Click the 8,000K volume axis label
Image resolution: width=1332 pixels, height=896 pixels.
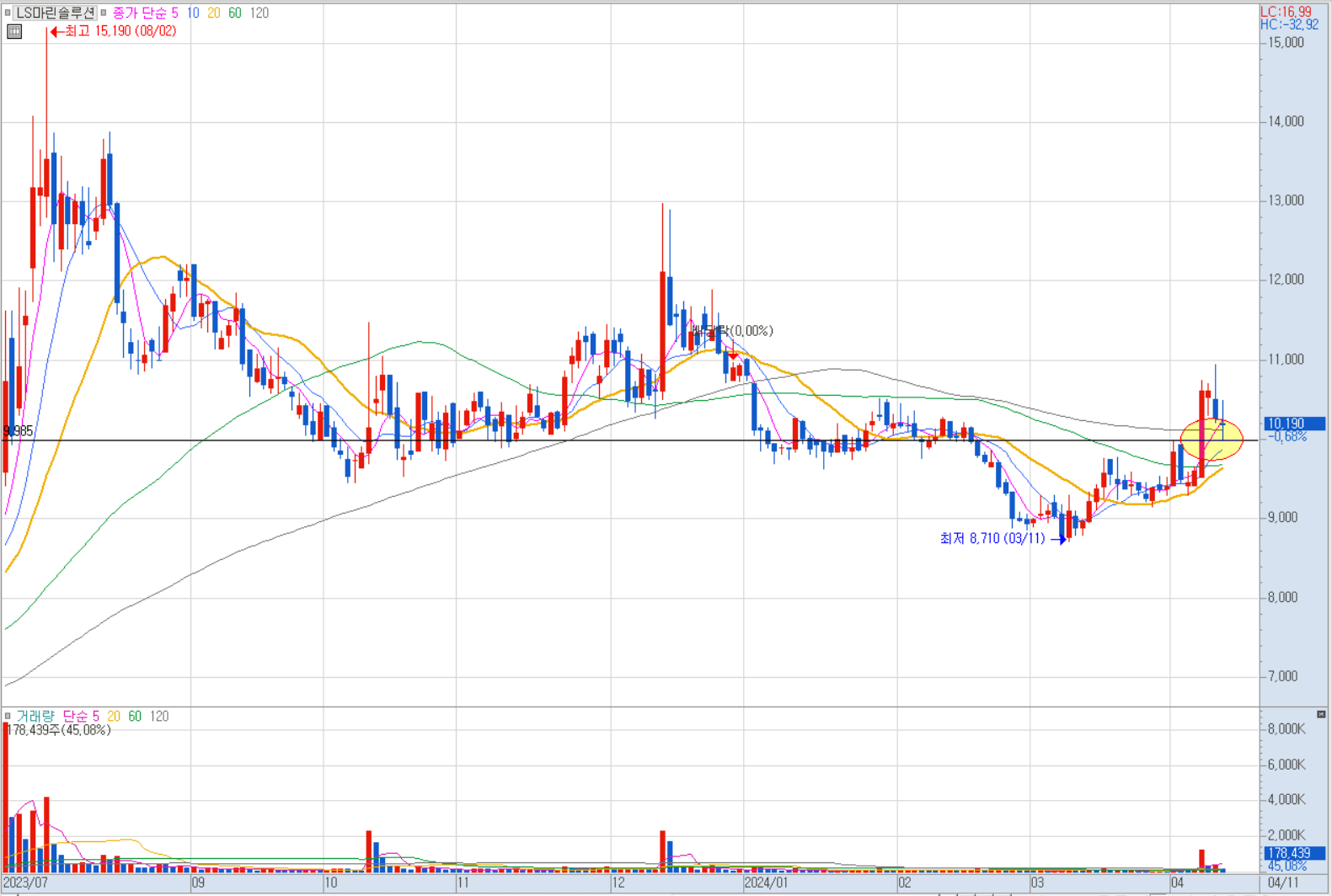pos(1287,729)
